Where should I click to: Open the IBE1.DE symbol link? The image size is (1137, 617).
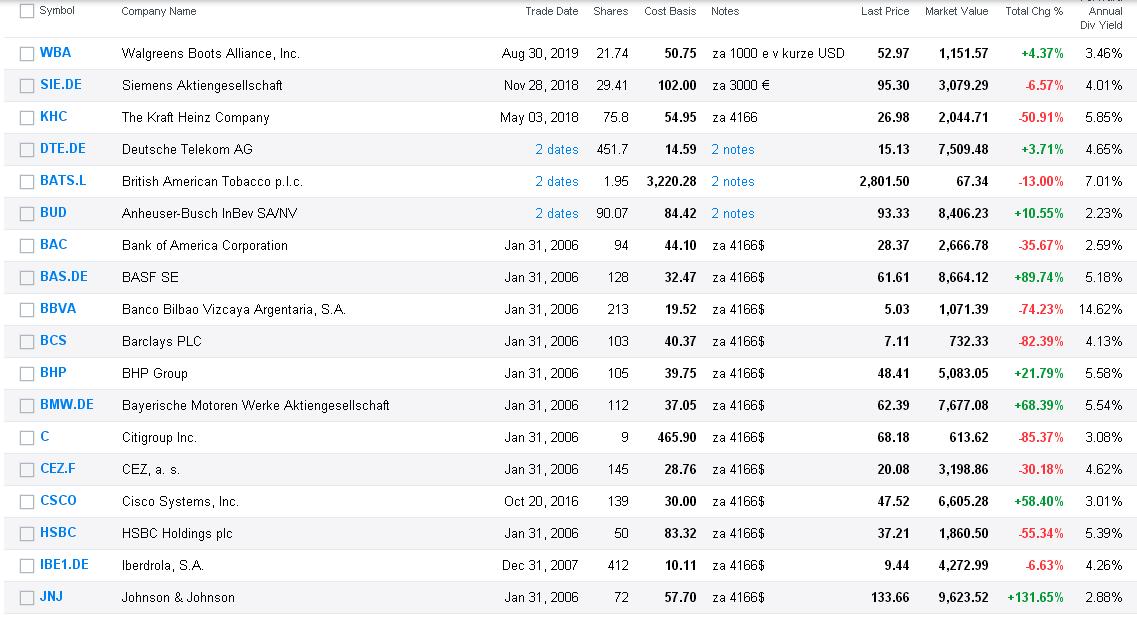[x=65, y=564]
